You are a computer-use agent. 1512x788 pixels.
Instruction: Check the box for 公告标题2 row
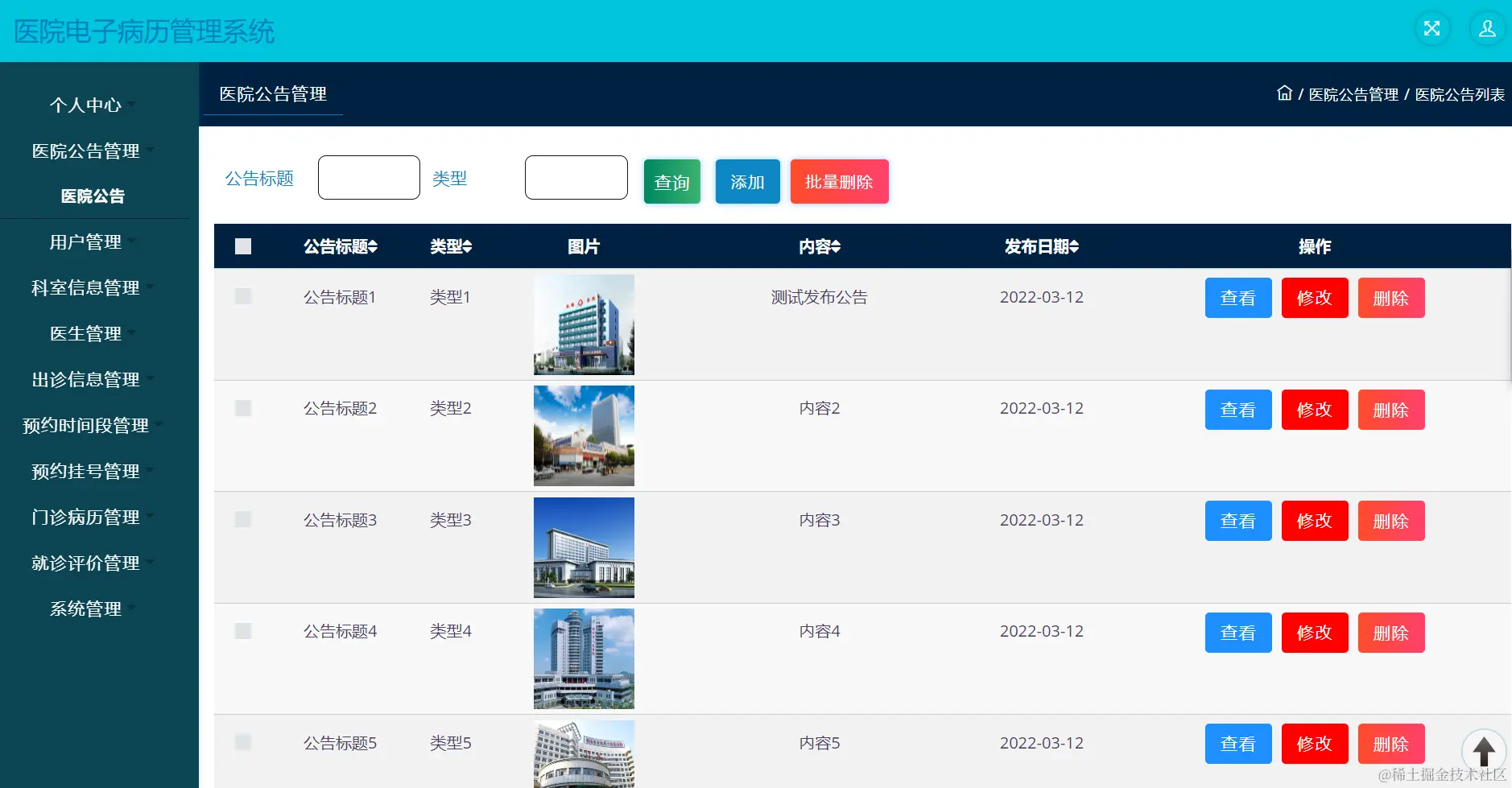coord(243,408)
